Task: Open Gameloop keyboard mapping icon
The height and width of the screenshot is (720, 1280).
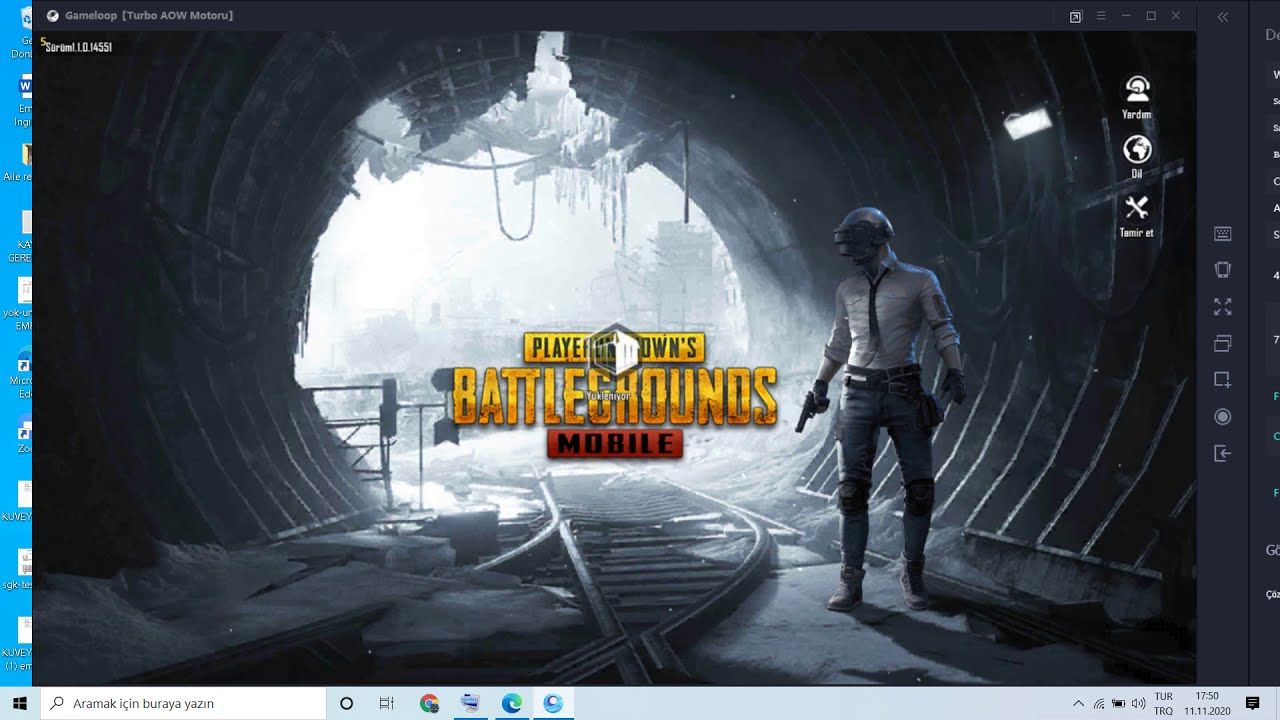Action: click(1222, 233)
